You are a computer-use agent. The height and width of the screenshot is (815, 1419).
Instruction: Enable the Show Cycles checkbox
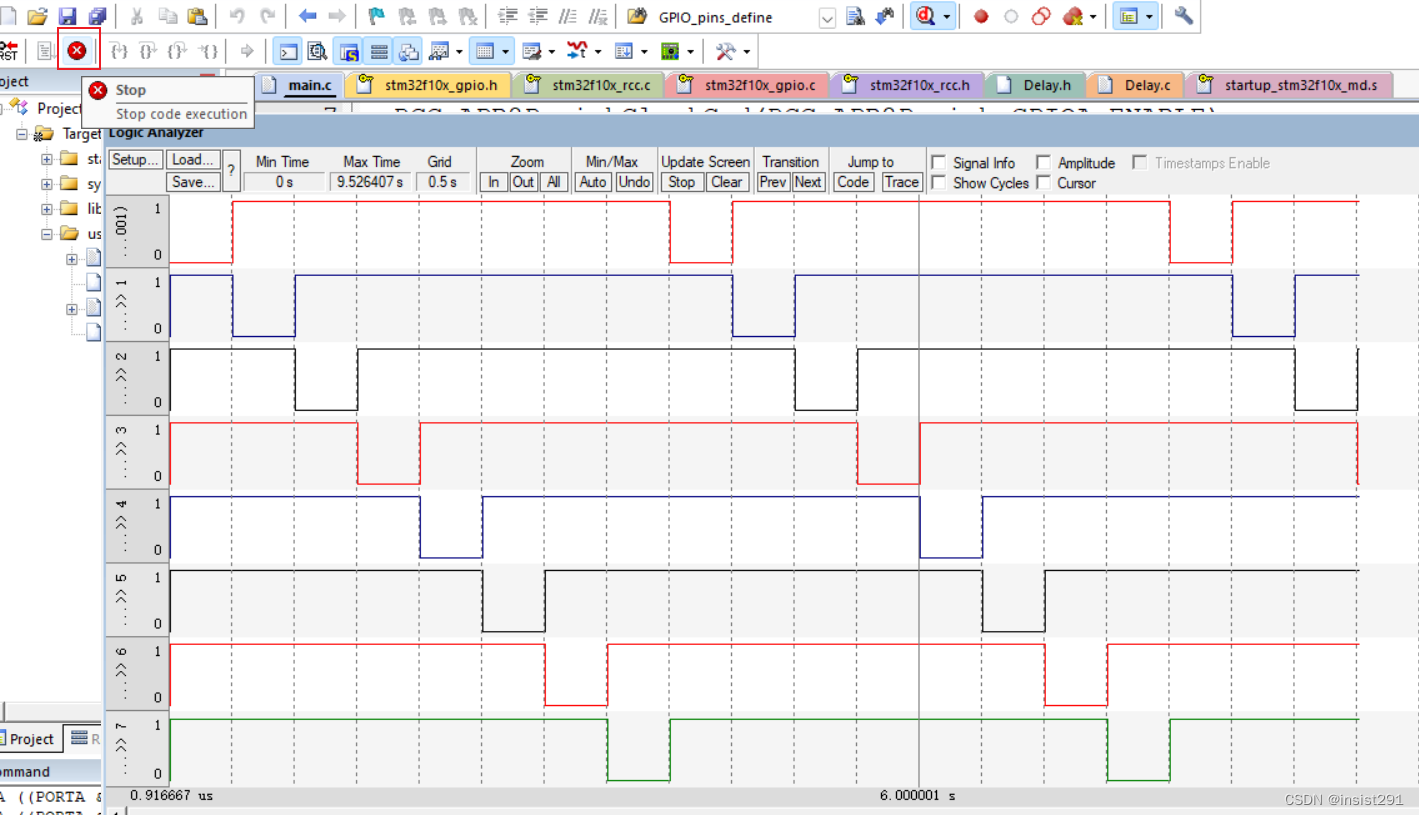tap(938, 182)
